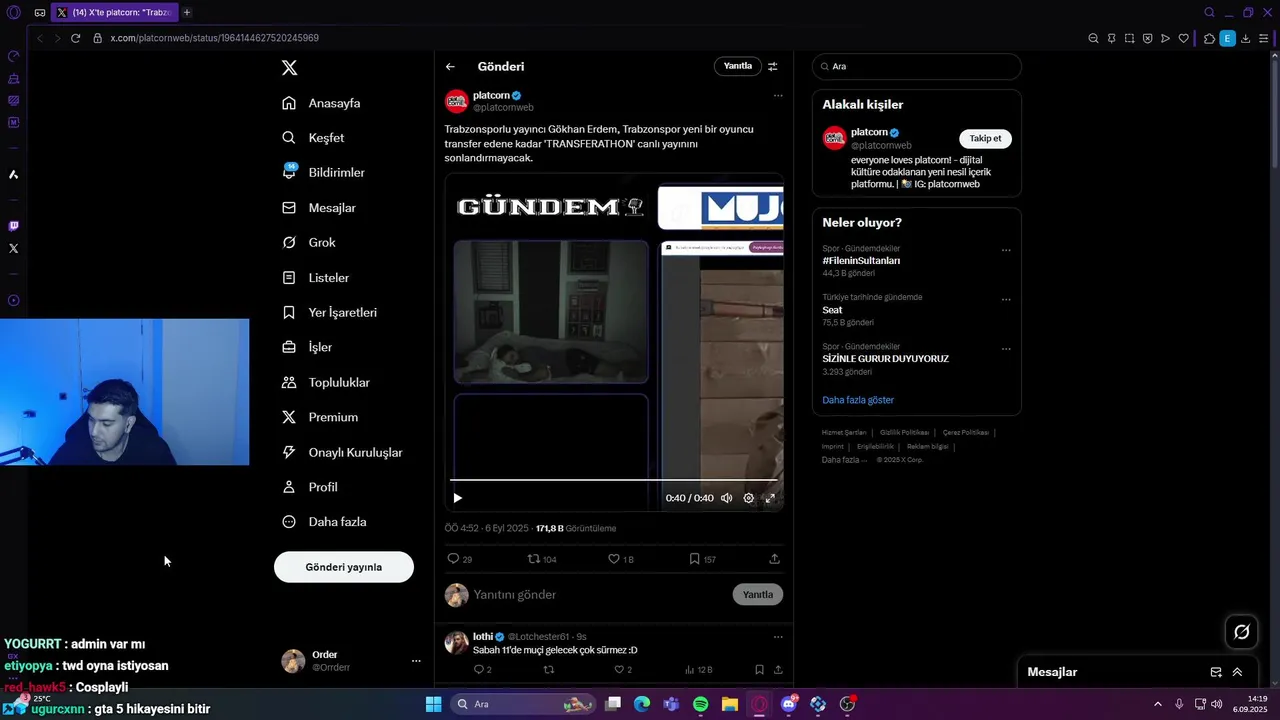Image resolution: width=1280 pixels, height=720 pixels.
Task: Open Discord from the taskbar
Action: point(789,704)
